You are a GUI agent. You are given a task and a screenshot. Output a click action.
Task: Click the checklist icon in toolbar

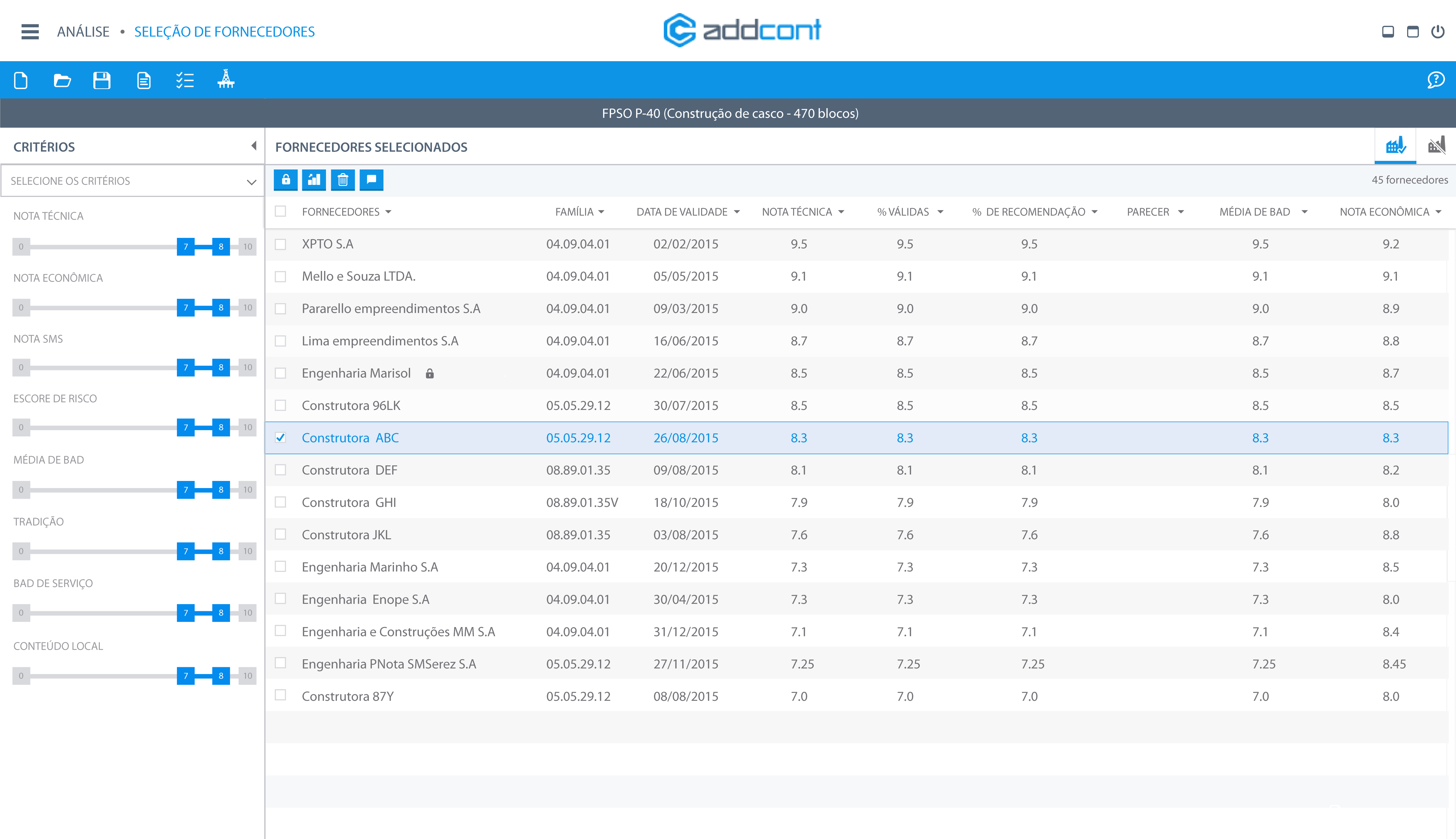click(184, 80)
